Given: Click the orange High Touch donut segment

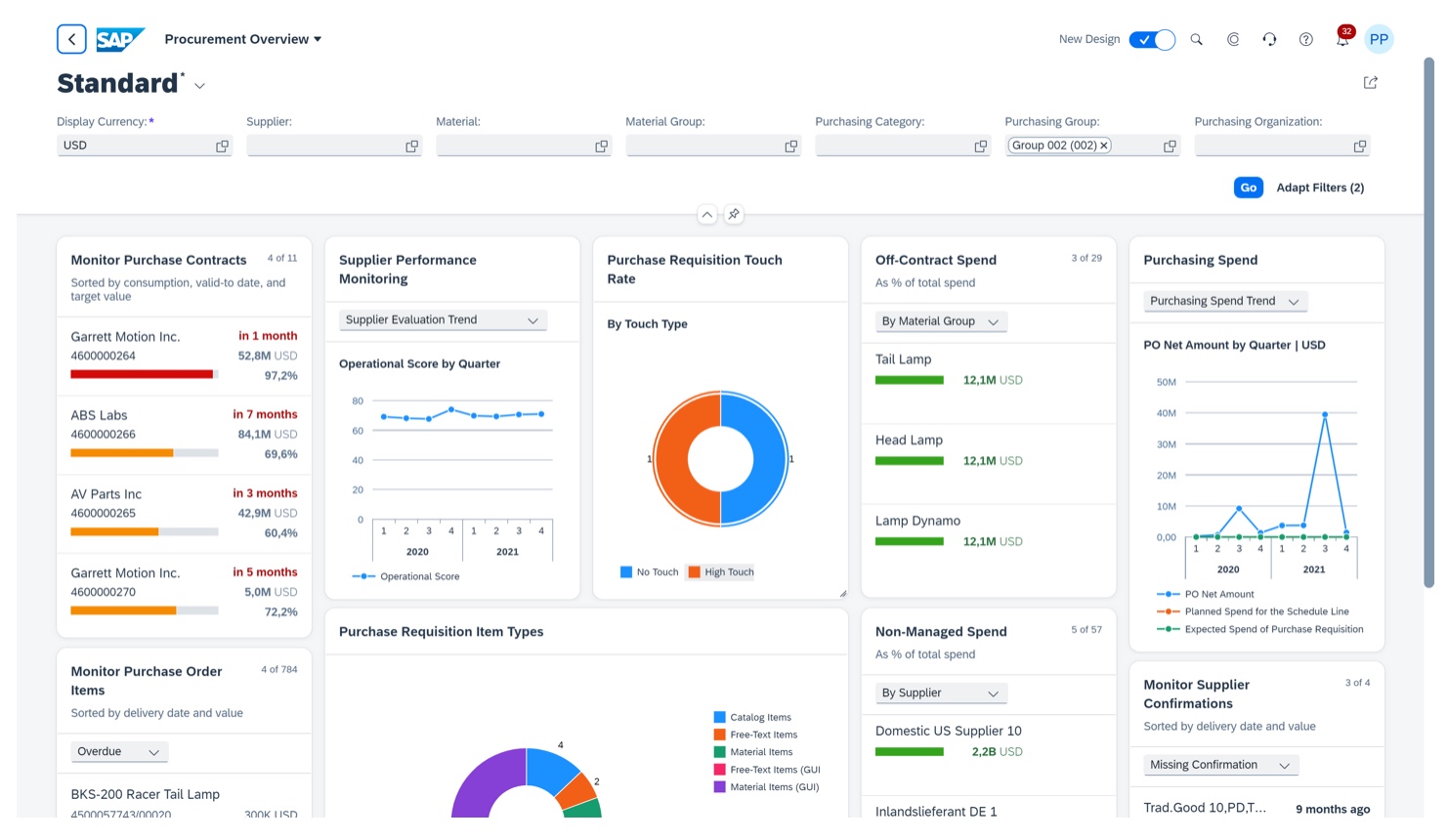Looking at the screenshot, I should click(x=672, y=459).
